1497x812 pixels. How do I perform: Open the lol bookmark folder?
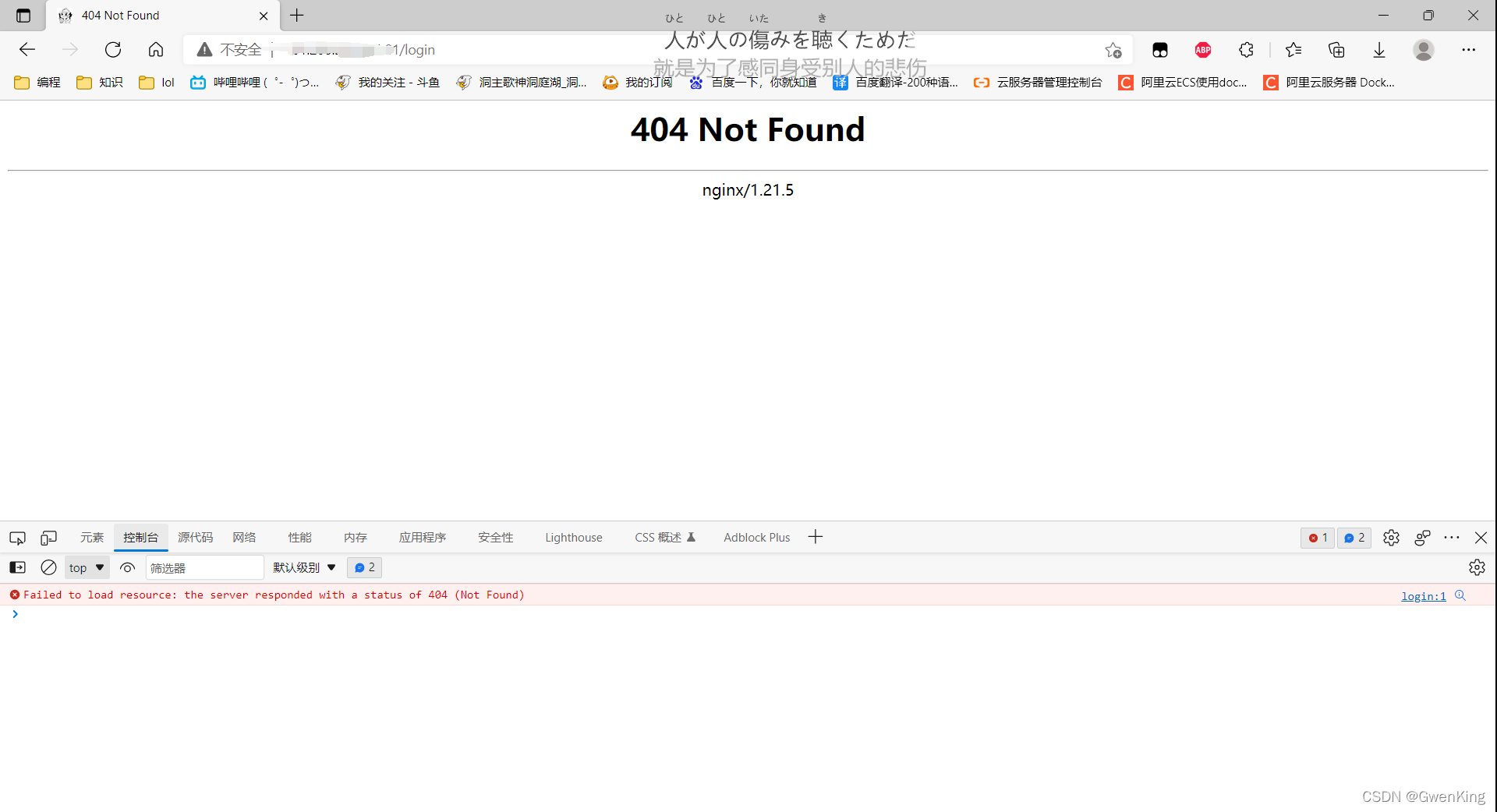pyautogui.click(x=157, y=82)
